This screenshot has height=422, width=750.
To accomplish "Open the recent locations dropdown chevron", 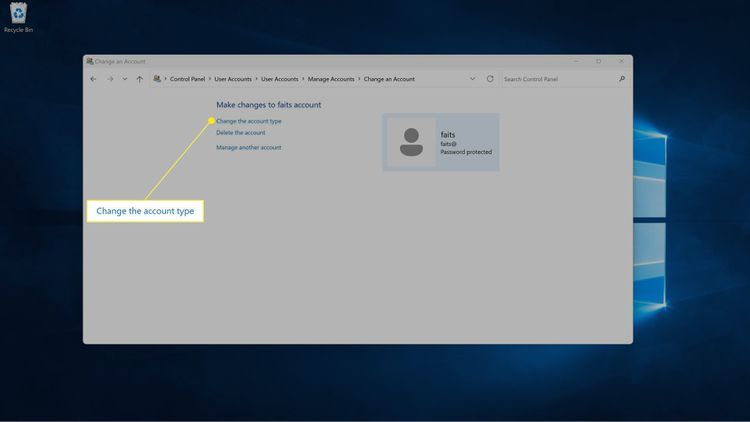I will coord(124,79).
